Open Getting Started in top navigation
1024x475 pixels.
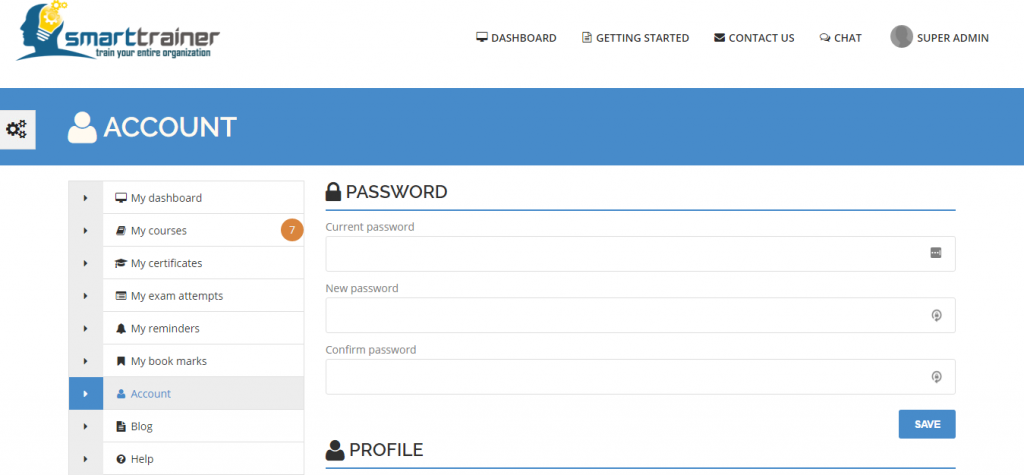pos(635,38)
